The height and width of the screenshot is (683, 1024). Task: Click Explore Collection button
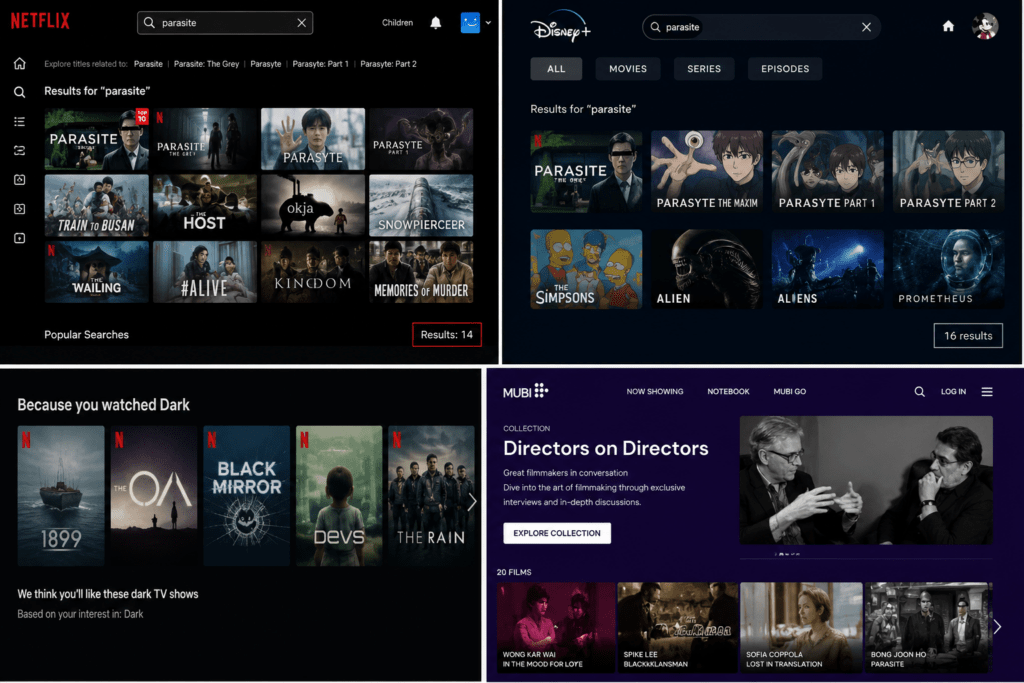[x=557, y=533]
